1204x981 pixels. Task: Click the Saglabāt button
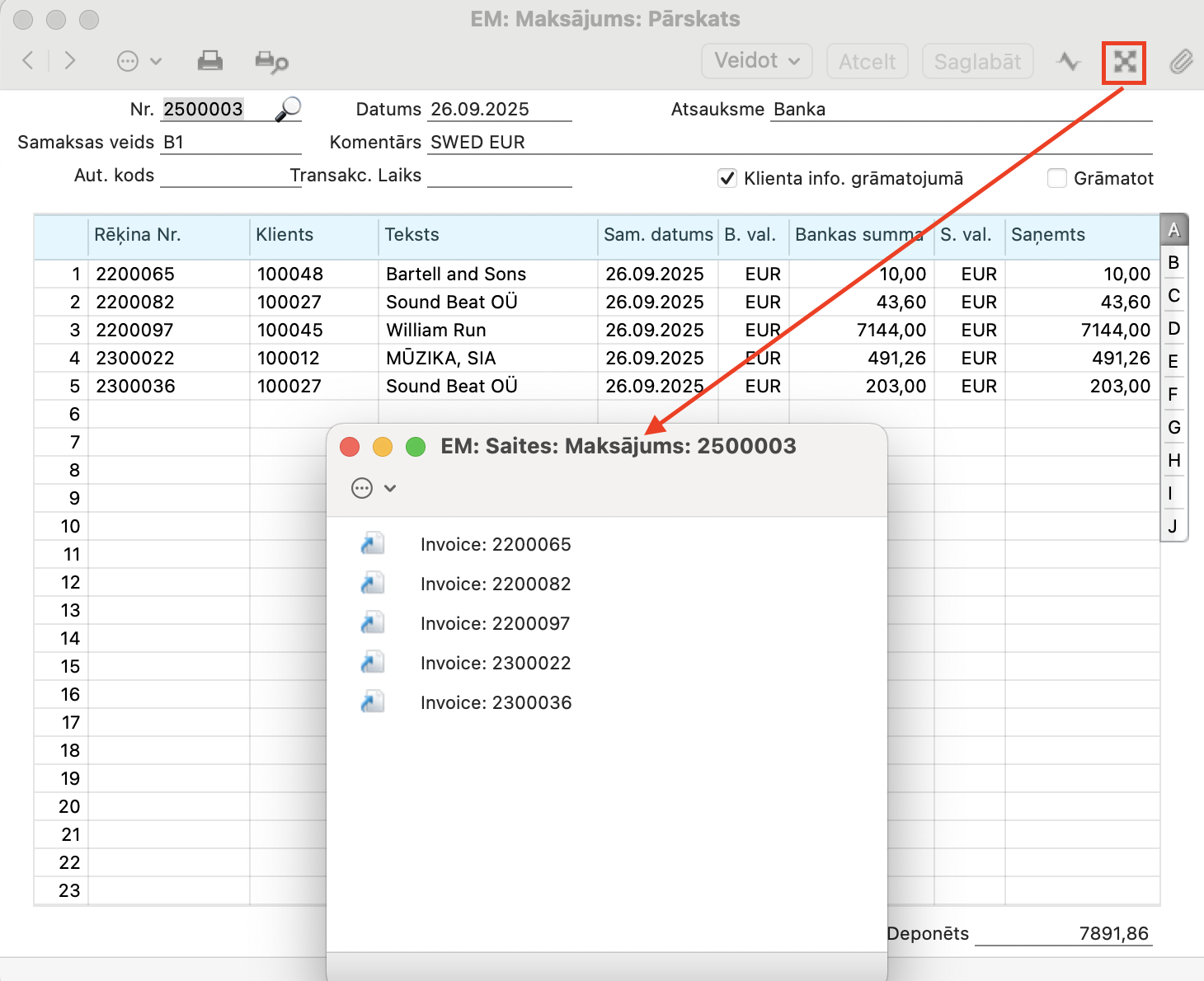pyautogui.click(x=977, y=62)
